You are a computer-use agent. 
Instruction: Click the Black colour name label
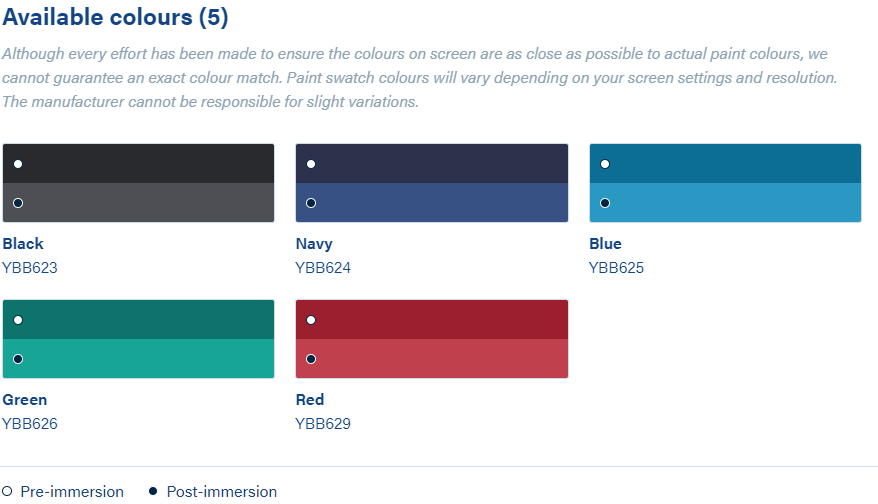click(x=23, y=244)
